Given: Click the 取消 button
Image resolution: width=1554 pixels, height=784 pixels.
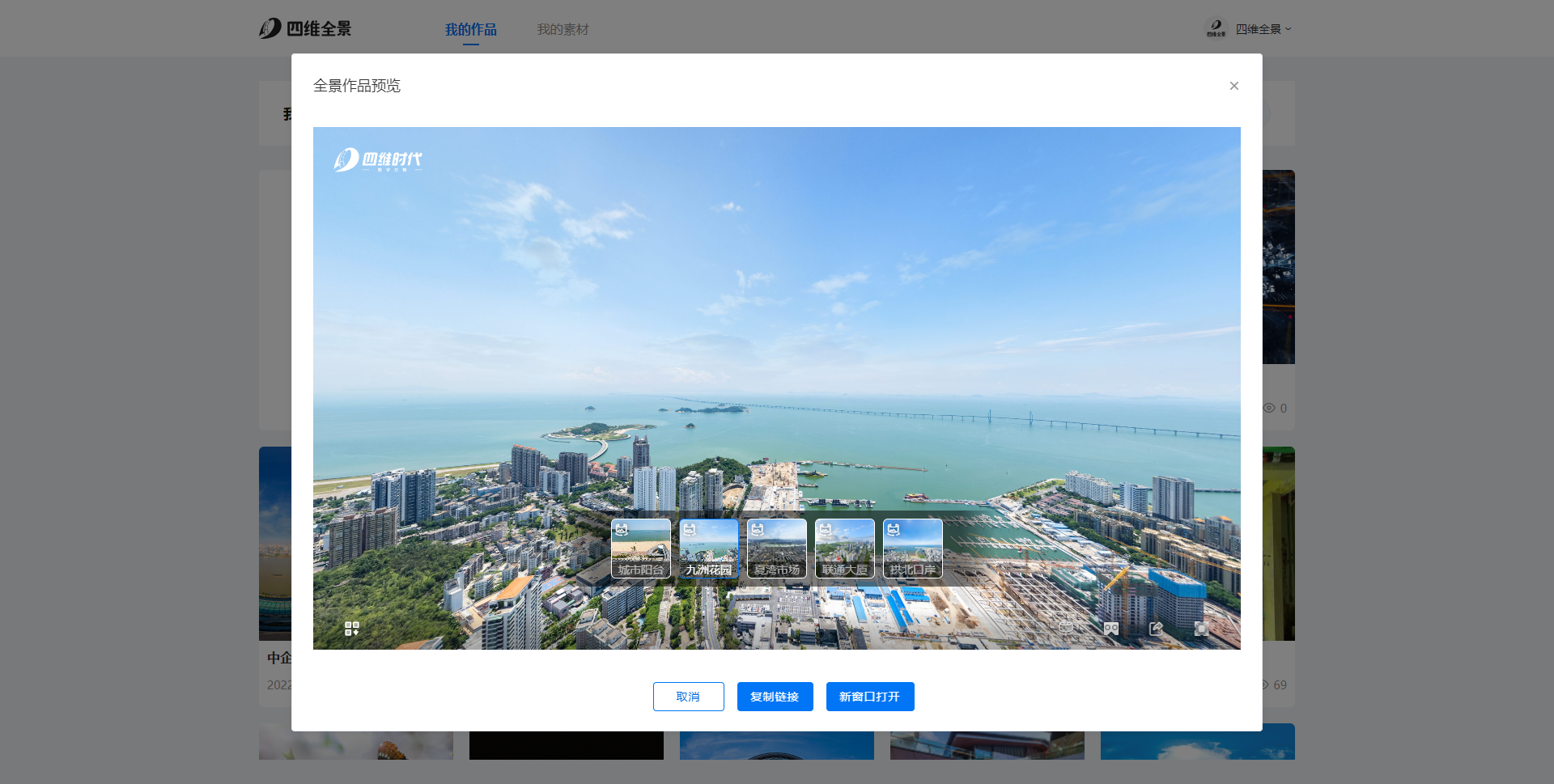Looking at the screenshot, I should 688,697.
